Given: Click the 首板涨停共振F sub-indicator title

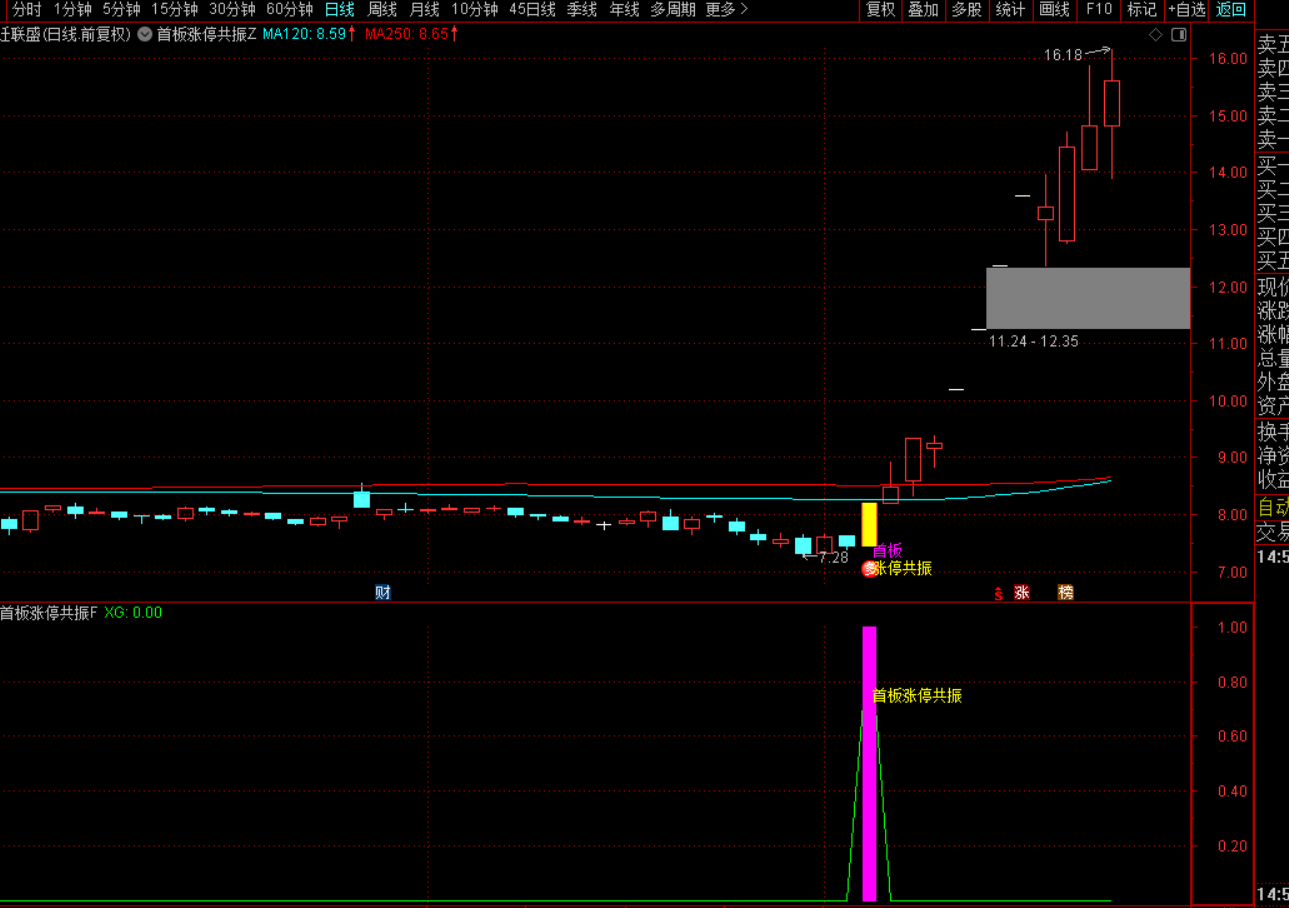Looking at the screenshot, I should (x=49, y=613).
